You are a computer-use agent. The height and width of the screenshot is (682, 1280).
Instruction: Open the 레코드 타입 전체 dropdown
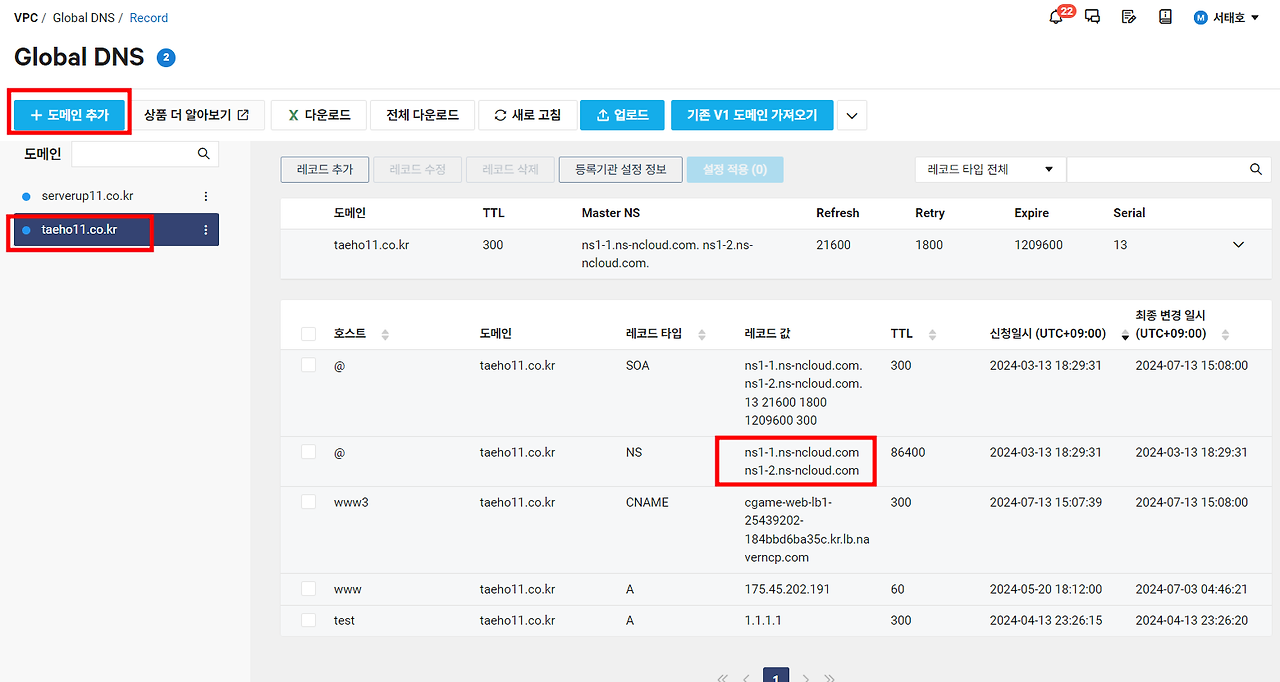[990, 169]
